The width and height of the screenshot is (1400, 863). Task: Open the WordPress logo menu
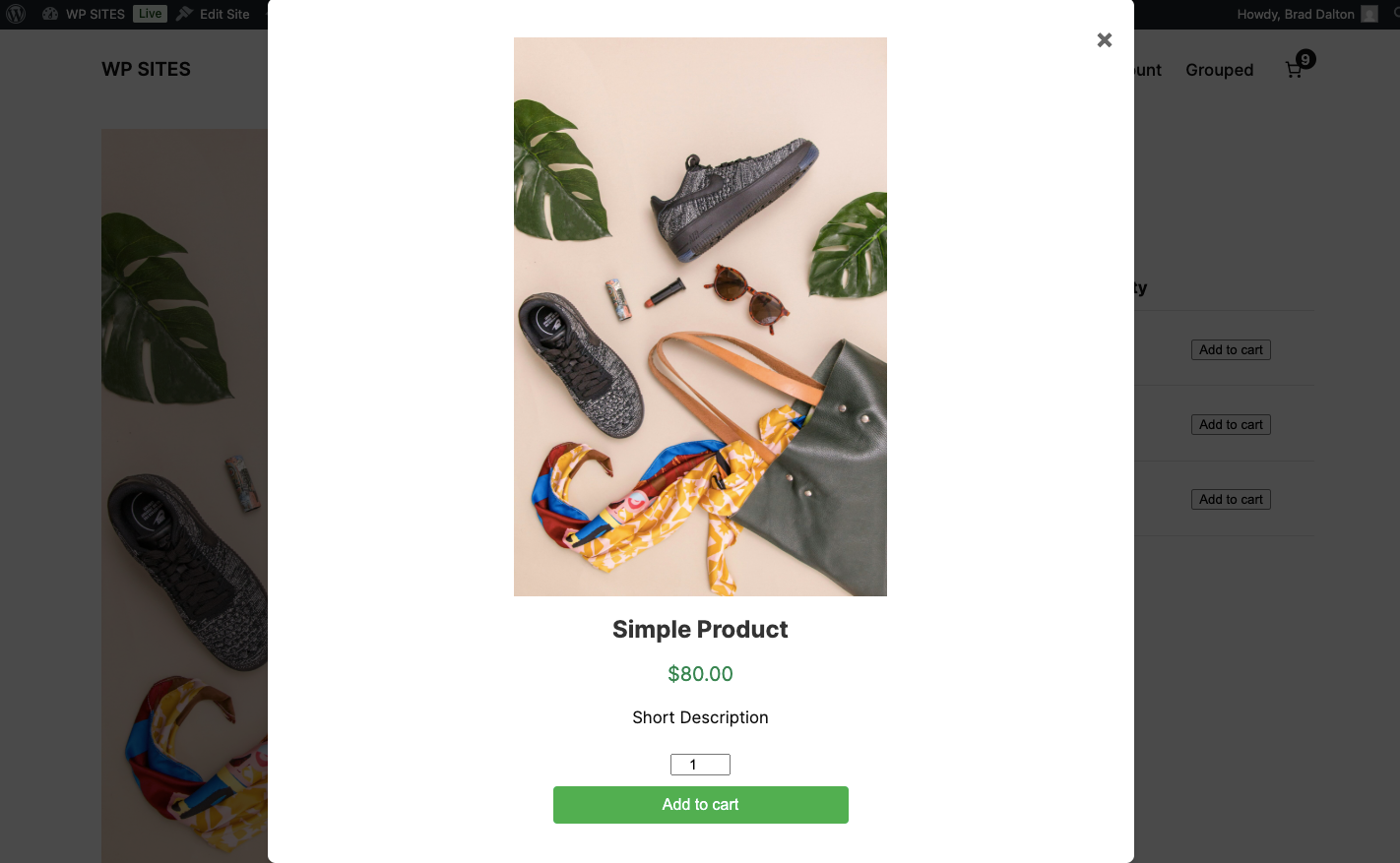16,14
